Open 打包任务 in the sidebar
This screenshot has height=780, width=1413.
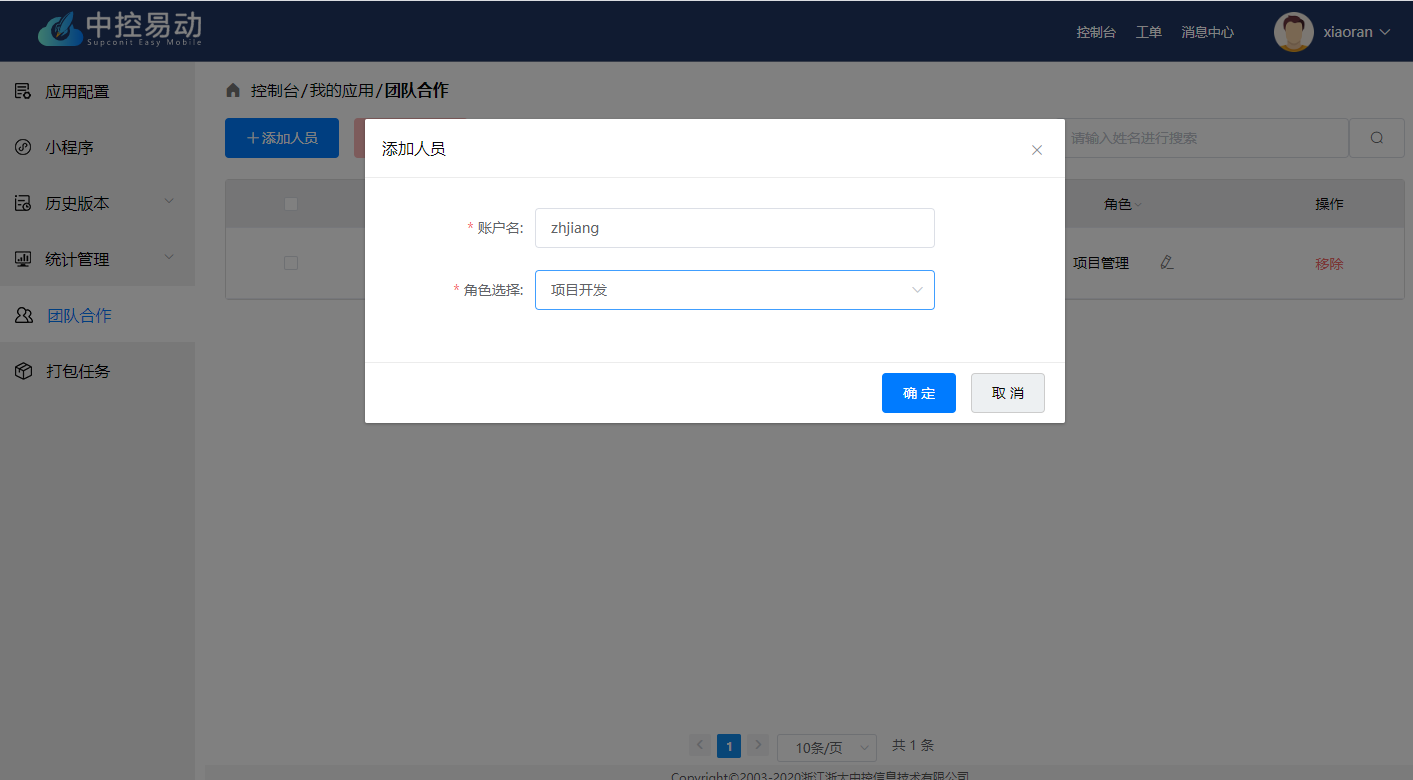click(x=97, y=372)
